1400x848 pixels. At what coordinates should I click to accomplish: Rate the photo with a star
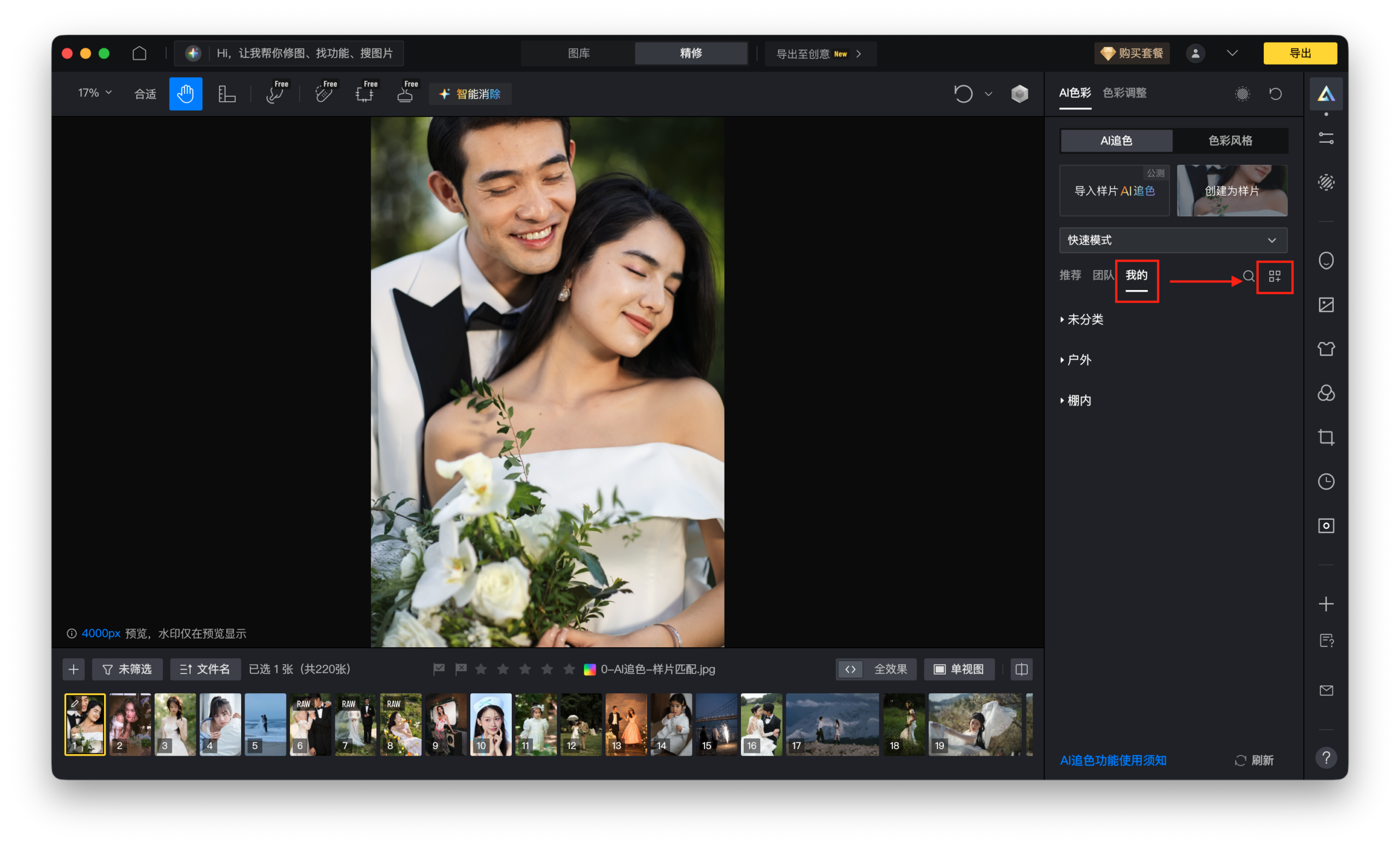(481, 669)
